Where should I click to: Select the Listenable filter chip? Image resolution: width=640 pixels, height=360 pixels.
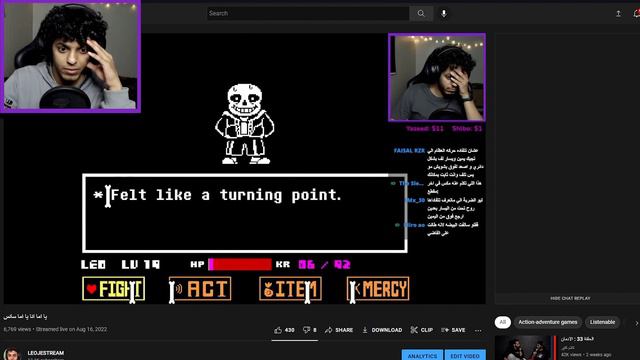pyautogui.click(x=602, y=322)
